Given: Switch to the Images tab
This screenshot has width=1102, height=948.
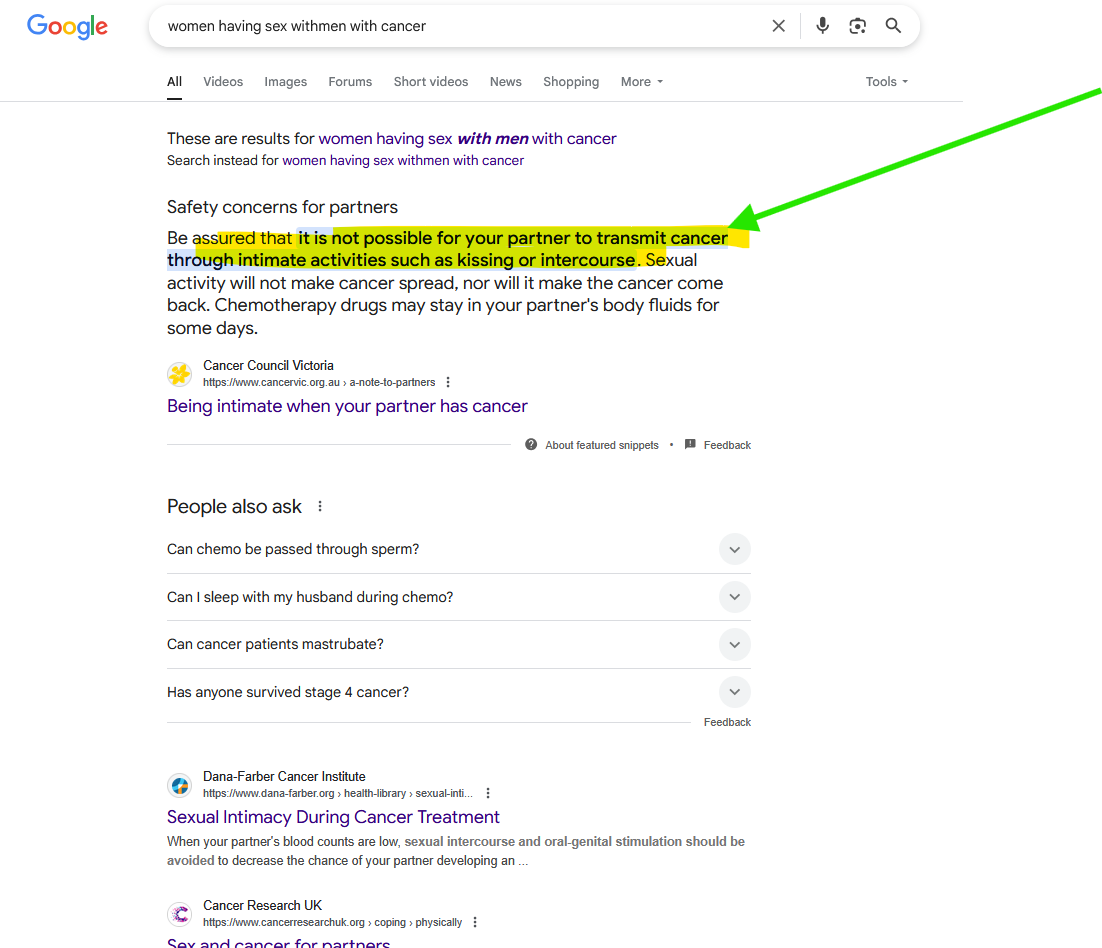Looking at the screenshot, I should 285,82.
